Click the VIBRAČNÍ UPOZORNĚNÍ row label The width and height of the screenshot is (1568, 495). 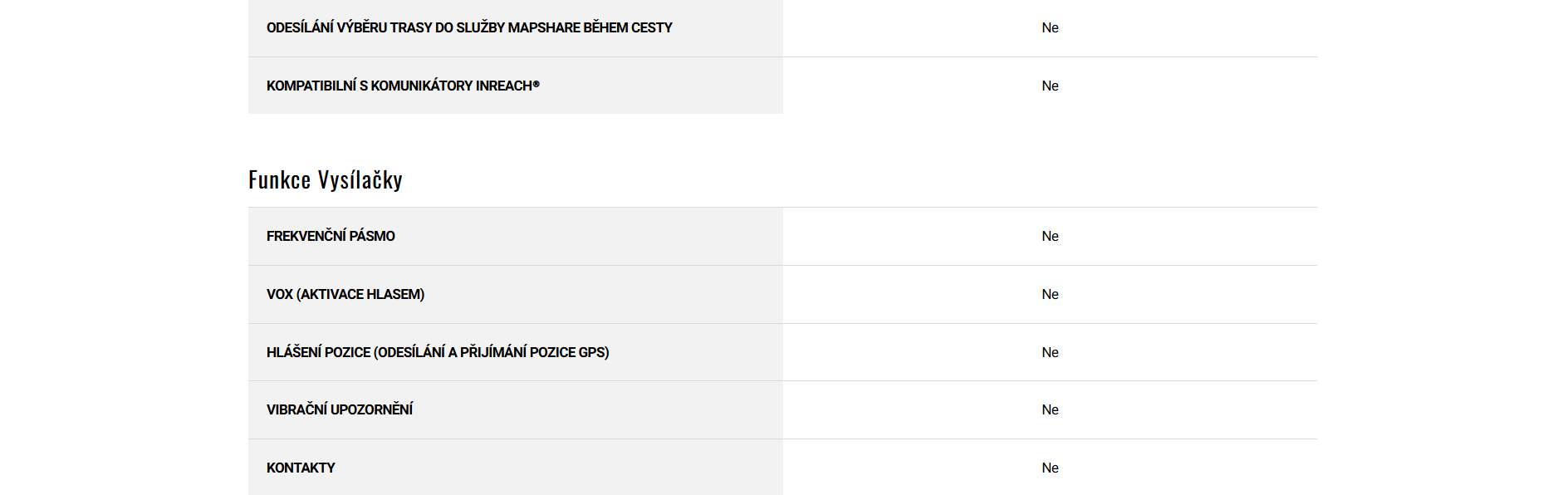click(340, 410)
